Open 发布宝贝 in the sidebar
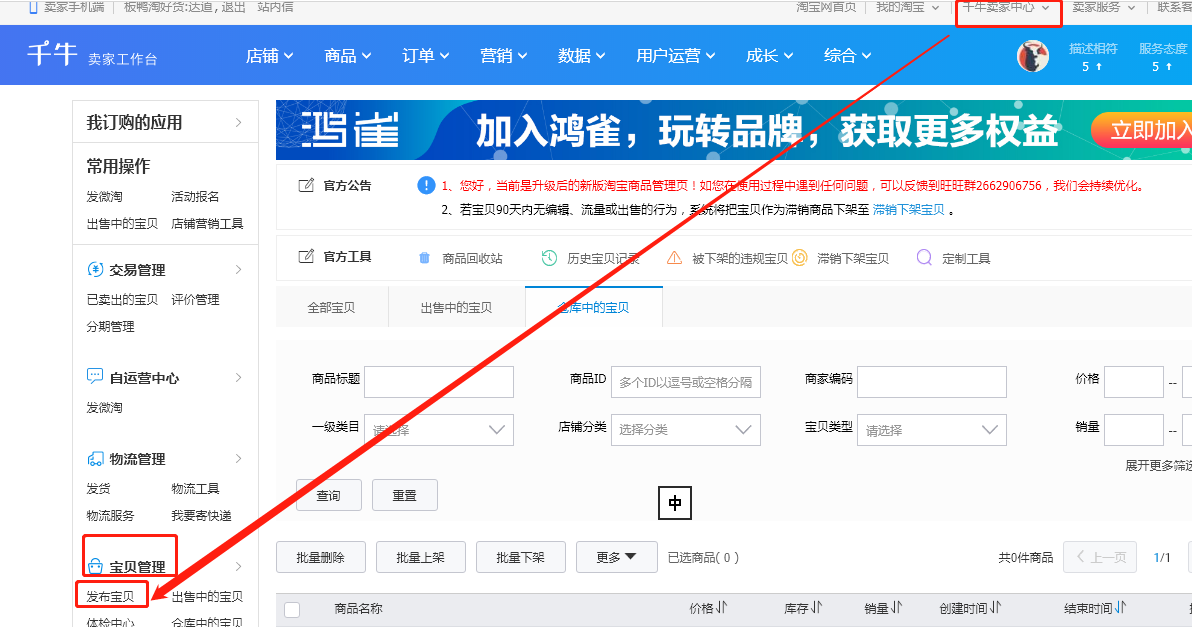 coord(110,597)
